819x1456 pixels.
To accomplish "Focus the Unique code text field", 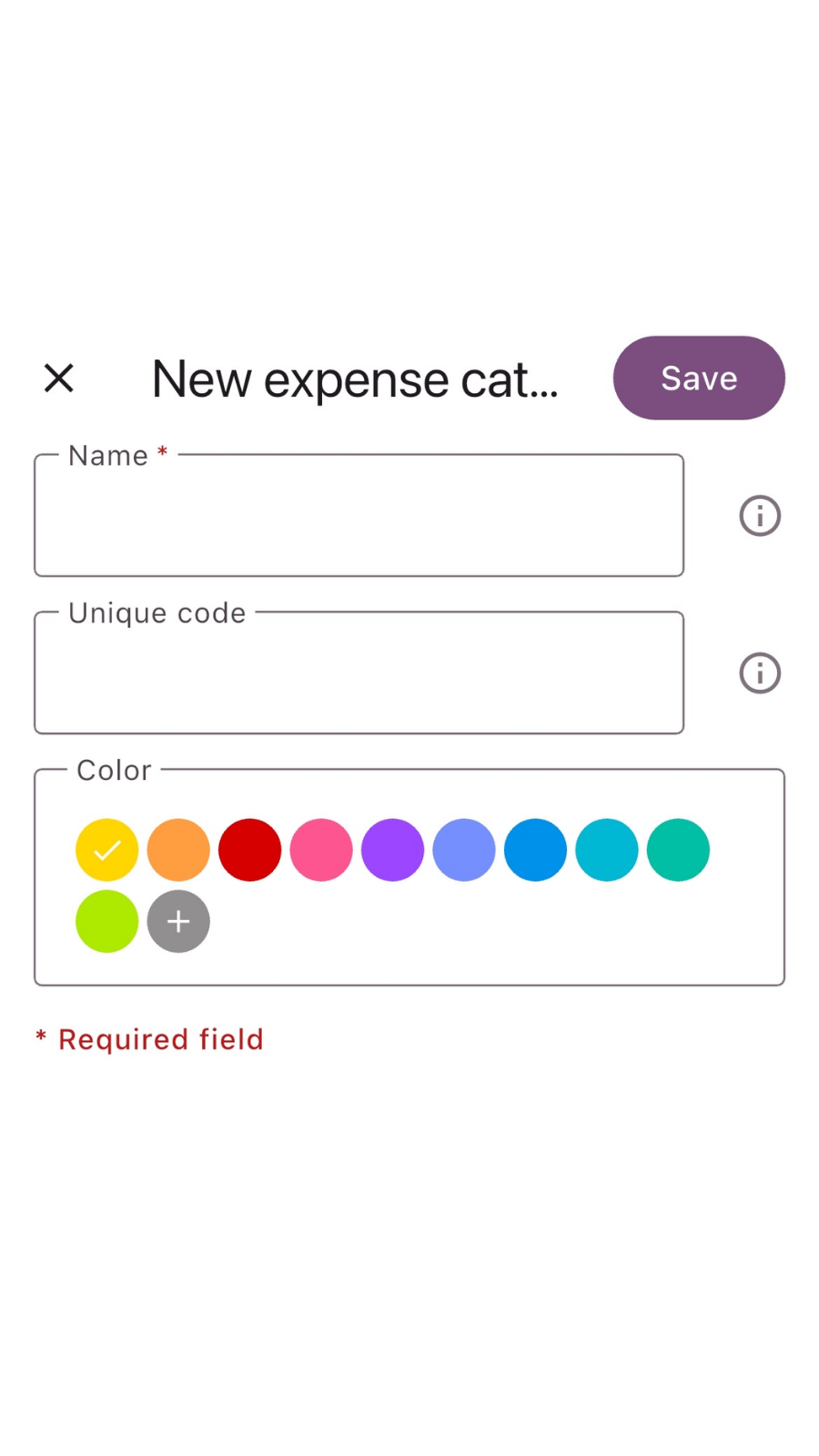I will tap(359, 673).
